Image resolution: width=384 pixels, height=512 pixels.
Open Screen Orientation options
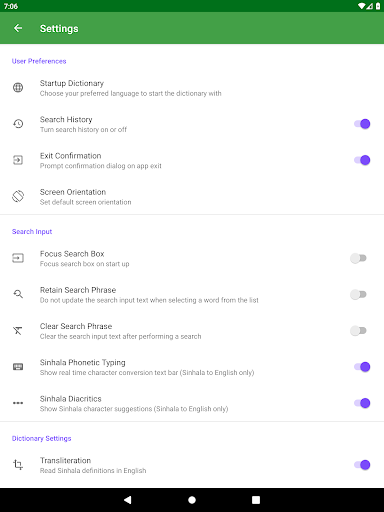192,197
